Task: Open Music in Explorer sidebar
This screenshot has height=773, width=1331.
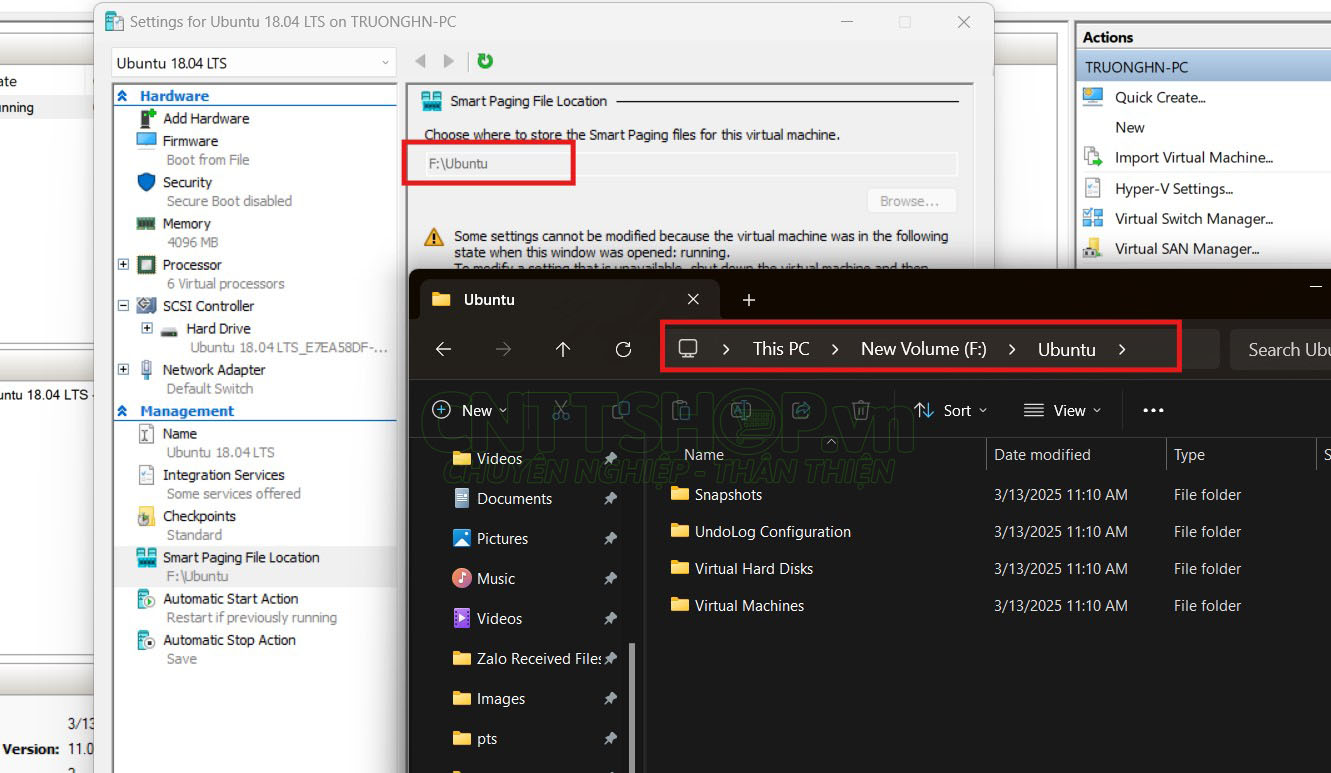Action: 496,578
